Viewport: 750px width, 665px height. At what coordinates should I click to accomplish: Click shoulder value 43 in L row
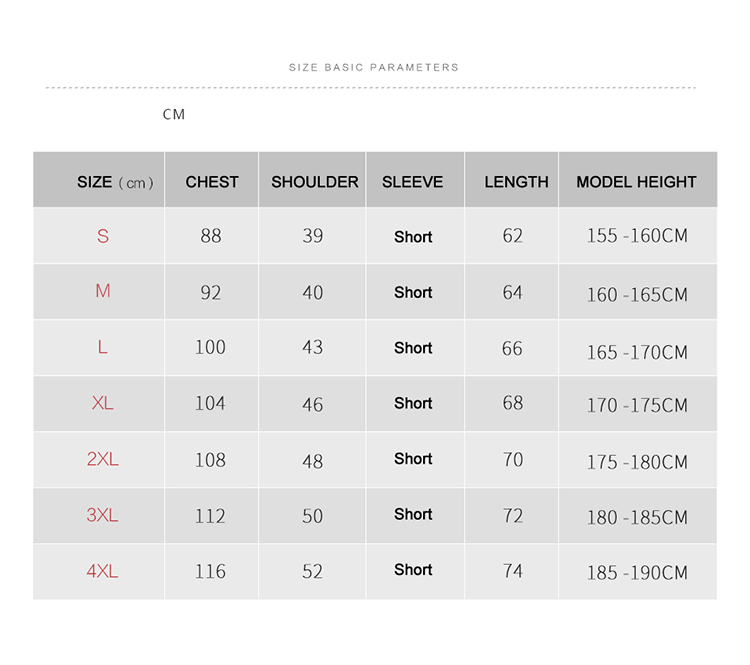click(313, 347)
